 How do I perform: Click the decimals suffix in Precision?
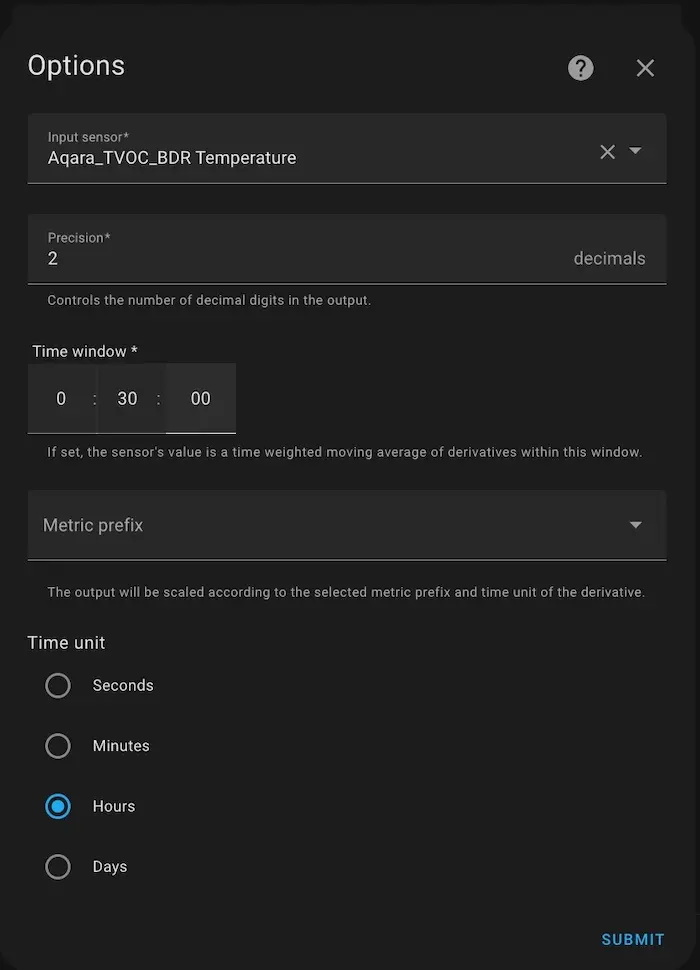(609, 258)
